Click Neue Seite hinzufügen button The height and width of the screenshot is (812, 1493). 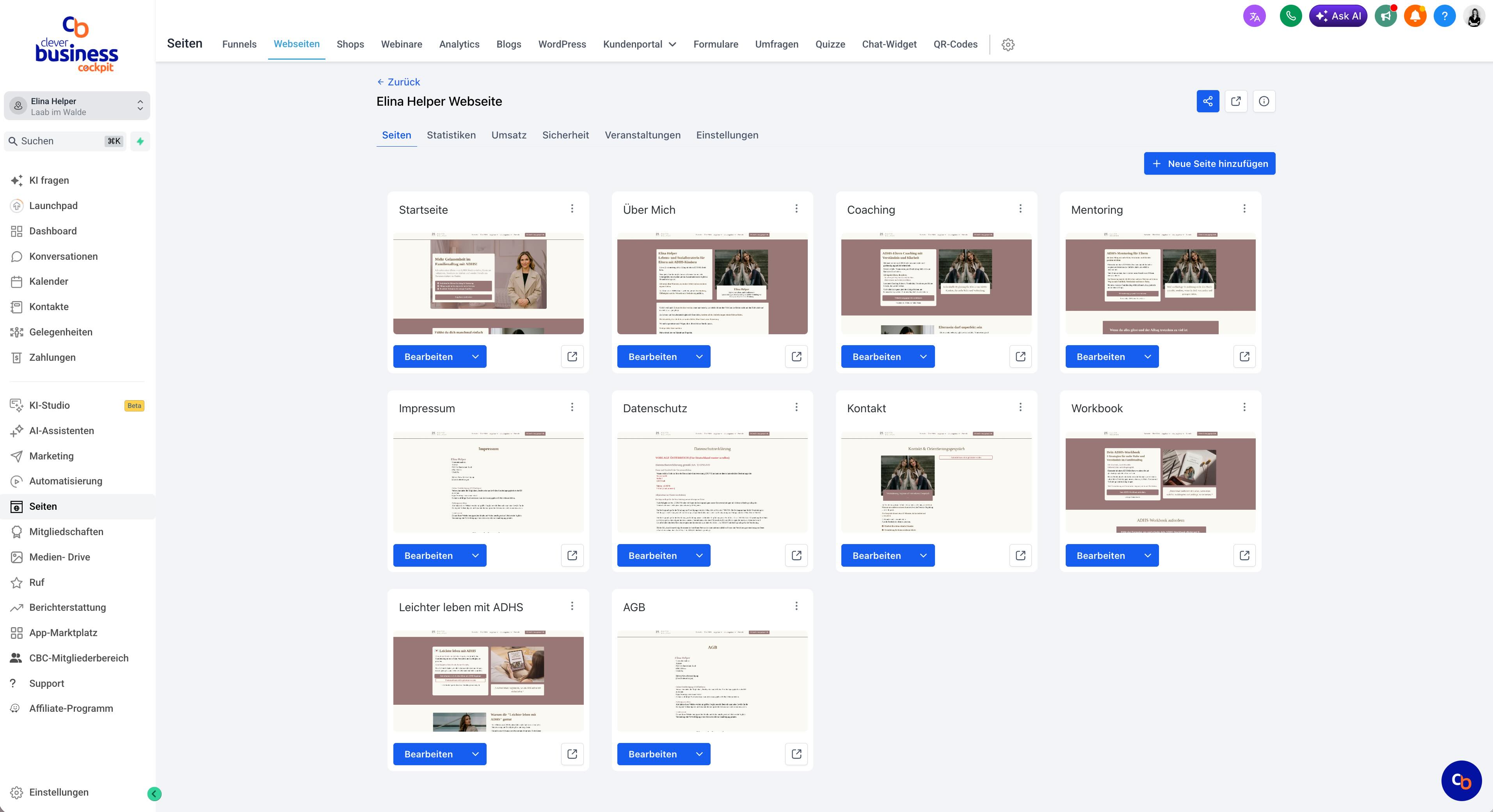(1210, 163)
